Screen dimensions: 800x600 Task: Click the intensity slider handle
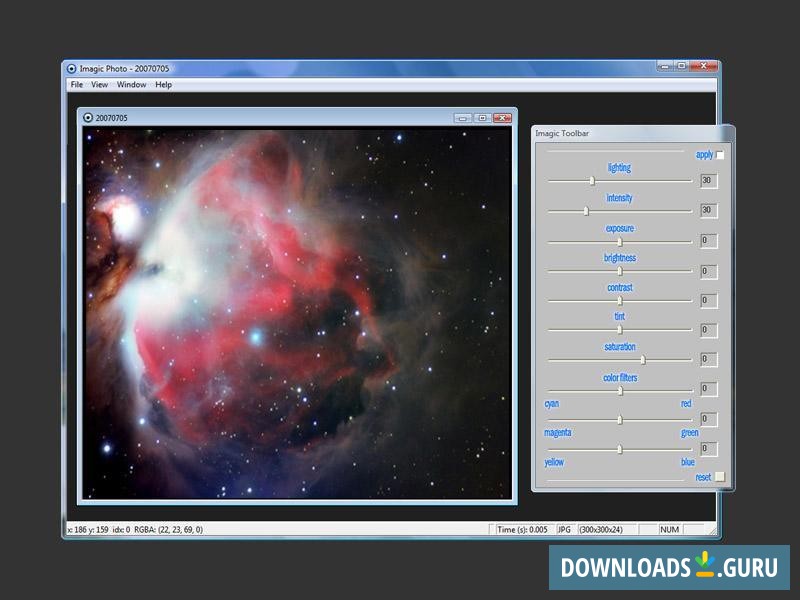point(586,211)
